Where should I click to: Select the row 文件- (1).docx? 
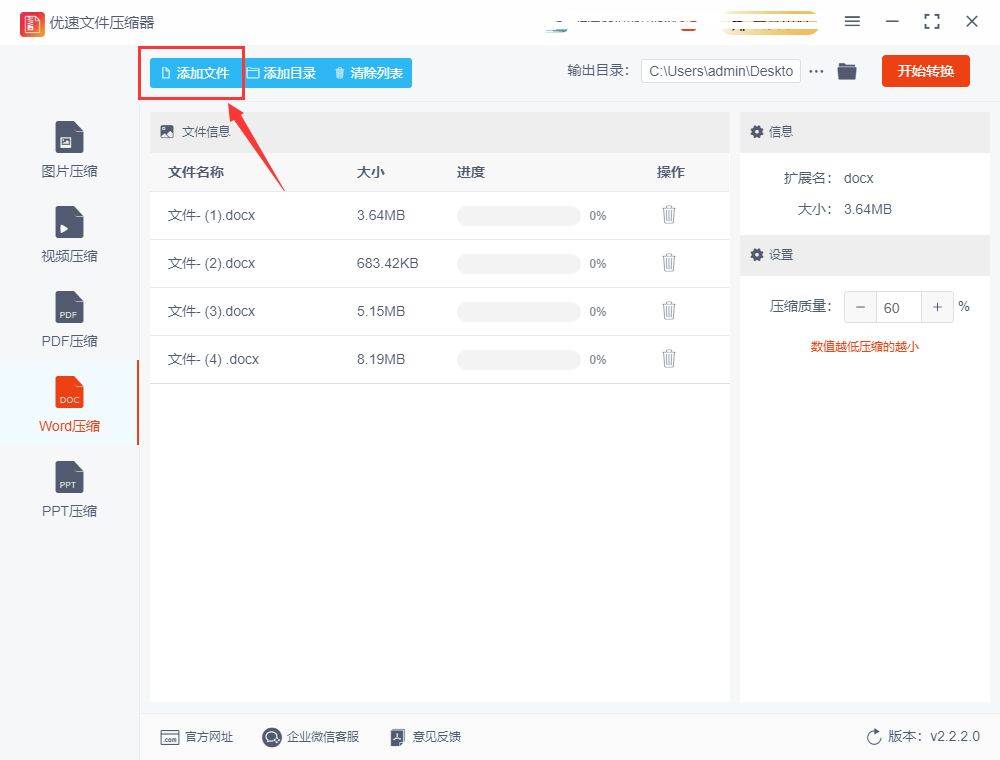point(439,216)
